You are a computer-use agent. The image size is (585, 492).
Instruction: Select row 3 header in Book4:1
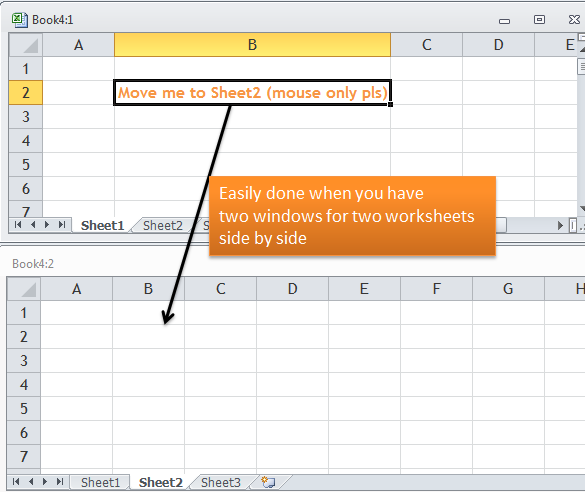tap(25, 117)
